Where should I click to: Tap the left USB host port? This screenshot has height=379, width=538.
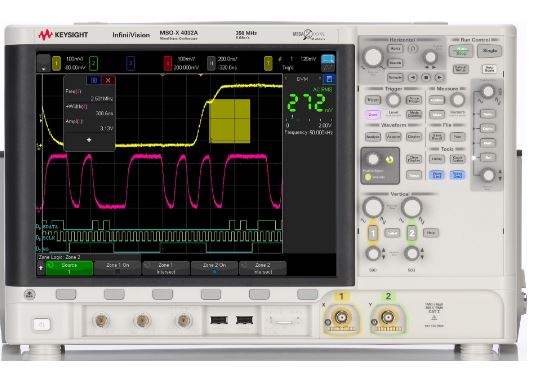[x=219, y=320]
